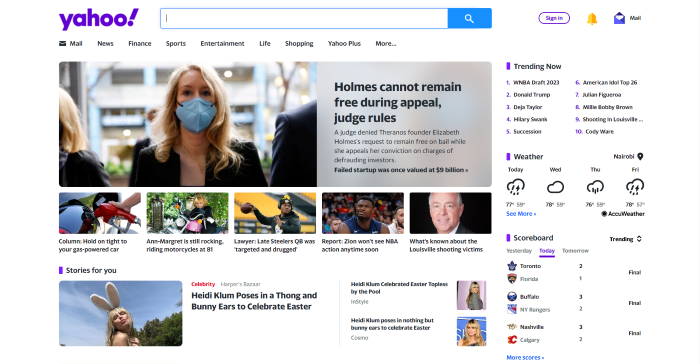The height and width of the screenshot is (364, 700).
Task: Open gas-powered car column thumbnail
Action: [100, 213]
